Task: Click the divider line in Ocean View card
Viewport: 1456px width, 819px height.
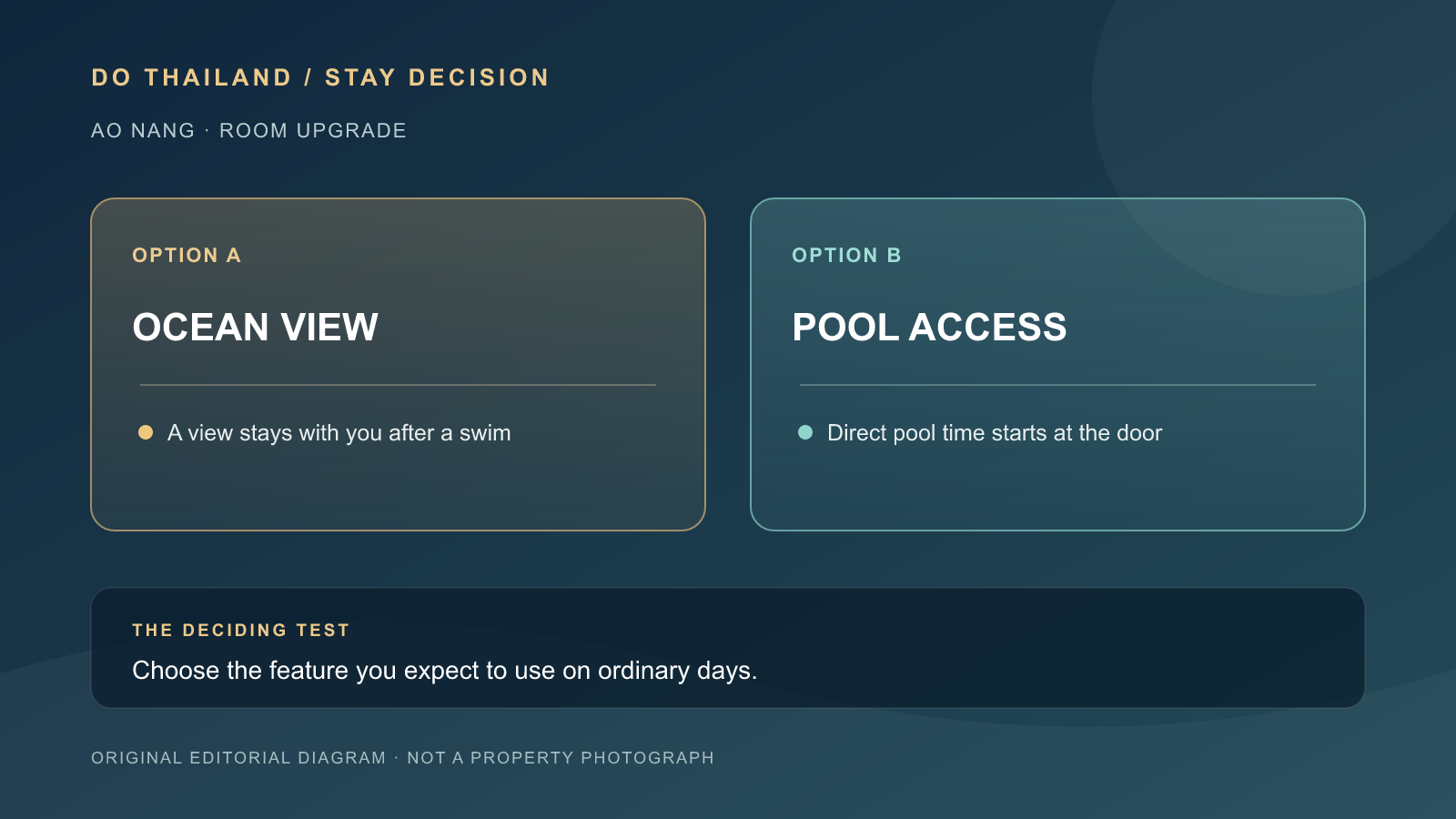Action: point(398,385)
